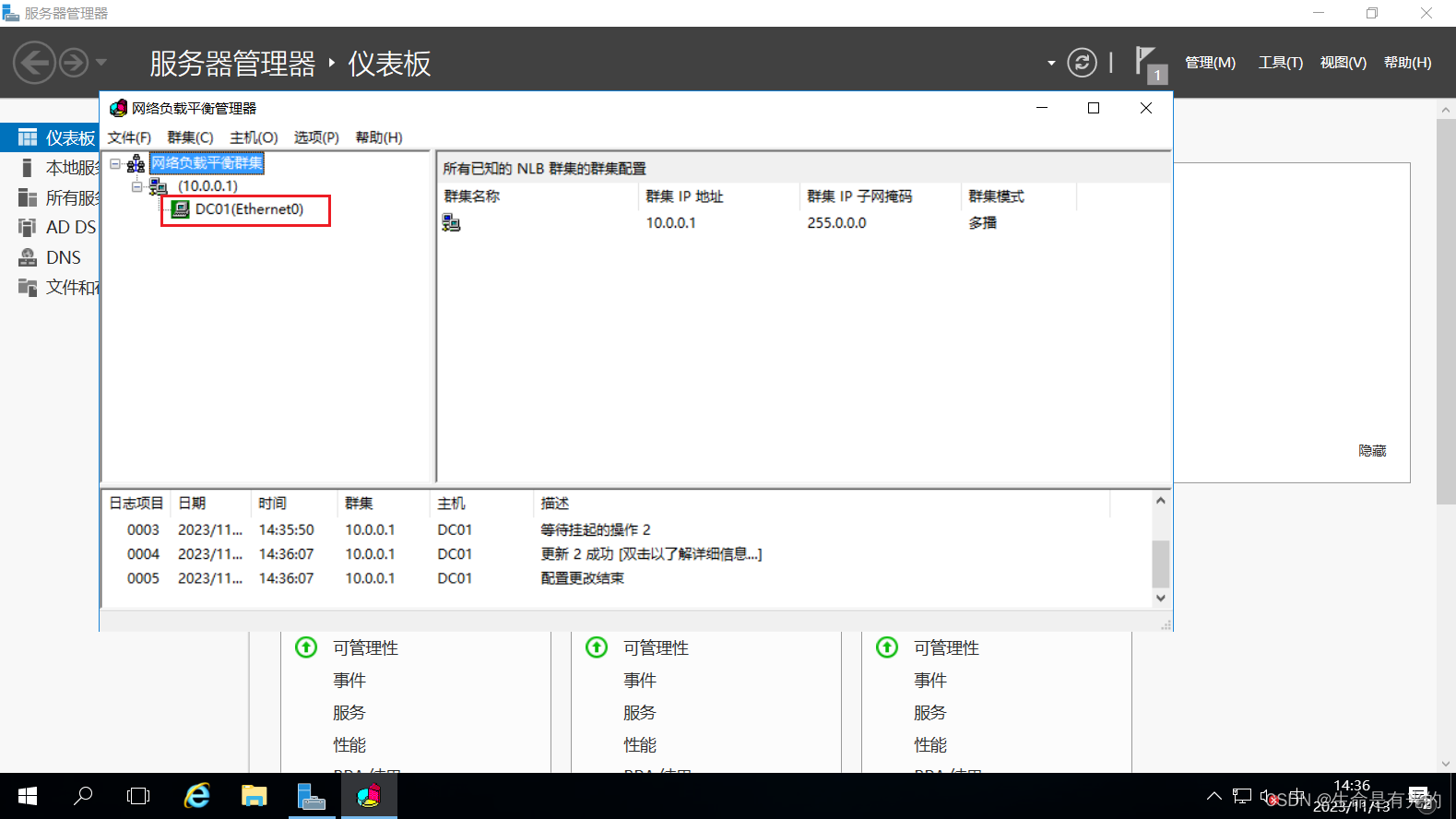Image resolution: width=1456 pixels, height=819 pixels.
Task: Open taskbar search magnifier
Action: pos(83,796)
